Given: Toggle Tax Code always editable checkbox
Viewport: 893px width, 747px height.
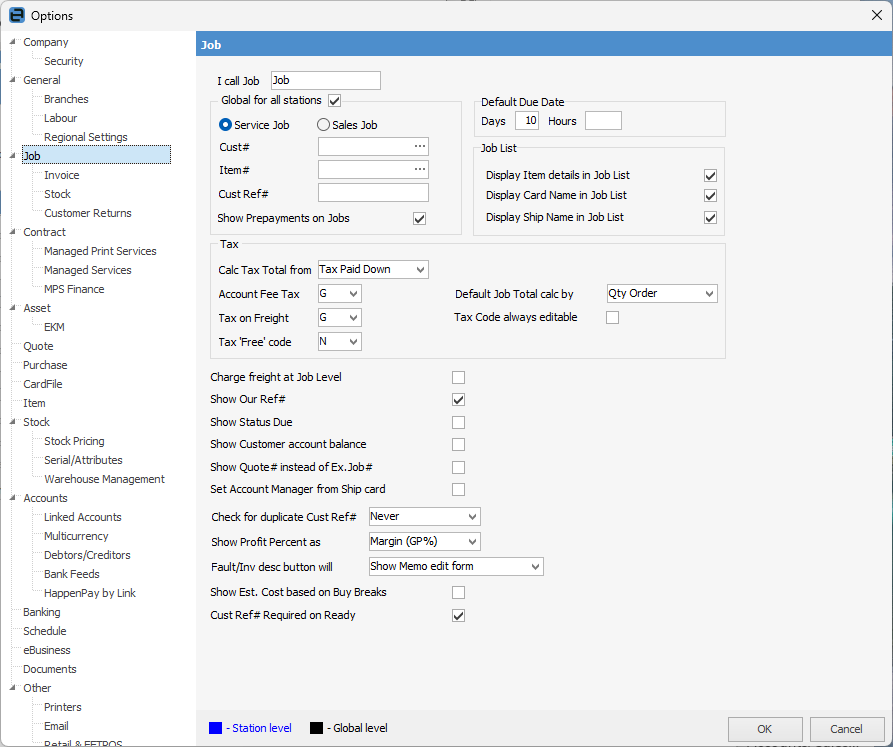Looking at the screenshot, I should pos(613,318).
